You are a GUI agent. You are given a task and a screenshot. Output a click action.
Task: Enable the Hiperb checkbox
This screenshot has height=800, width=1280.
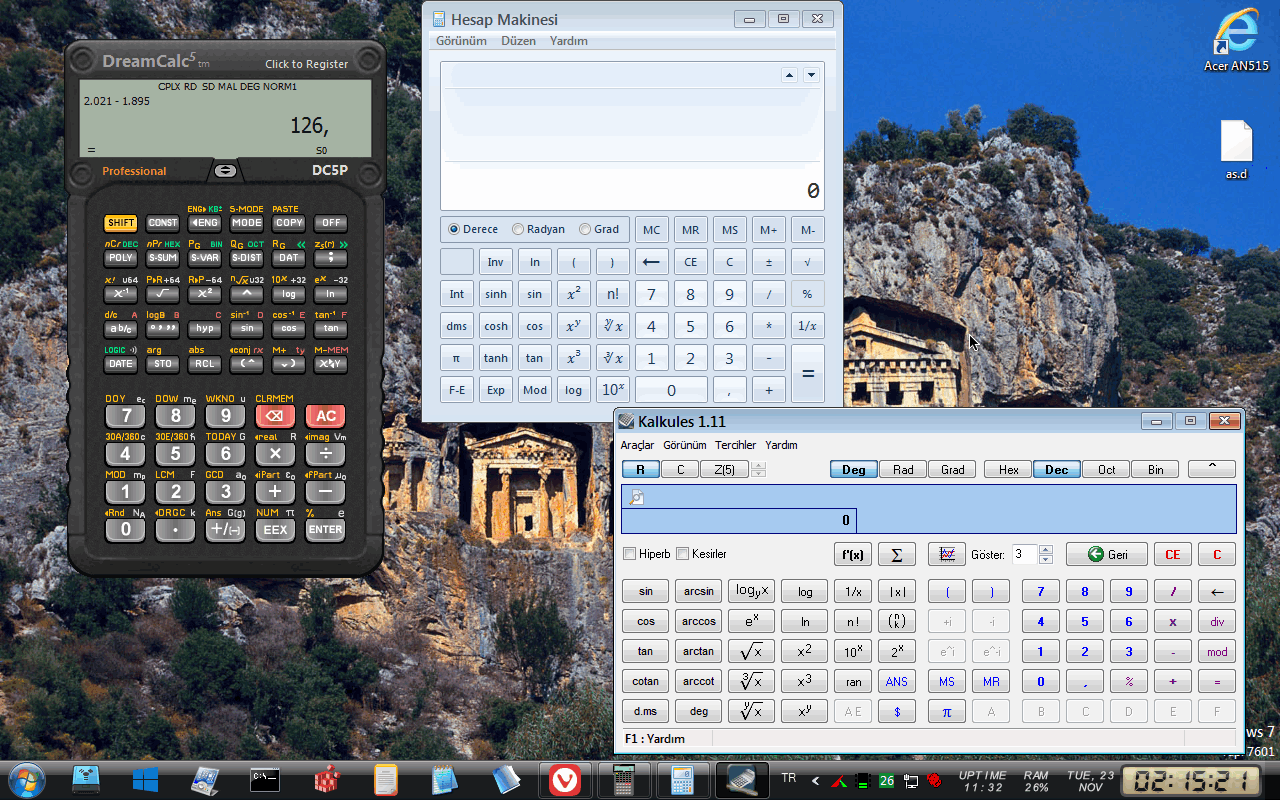coord(647,554)
